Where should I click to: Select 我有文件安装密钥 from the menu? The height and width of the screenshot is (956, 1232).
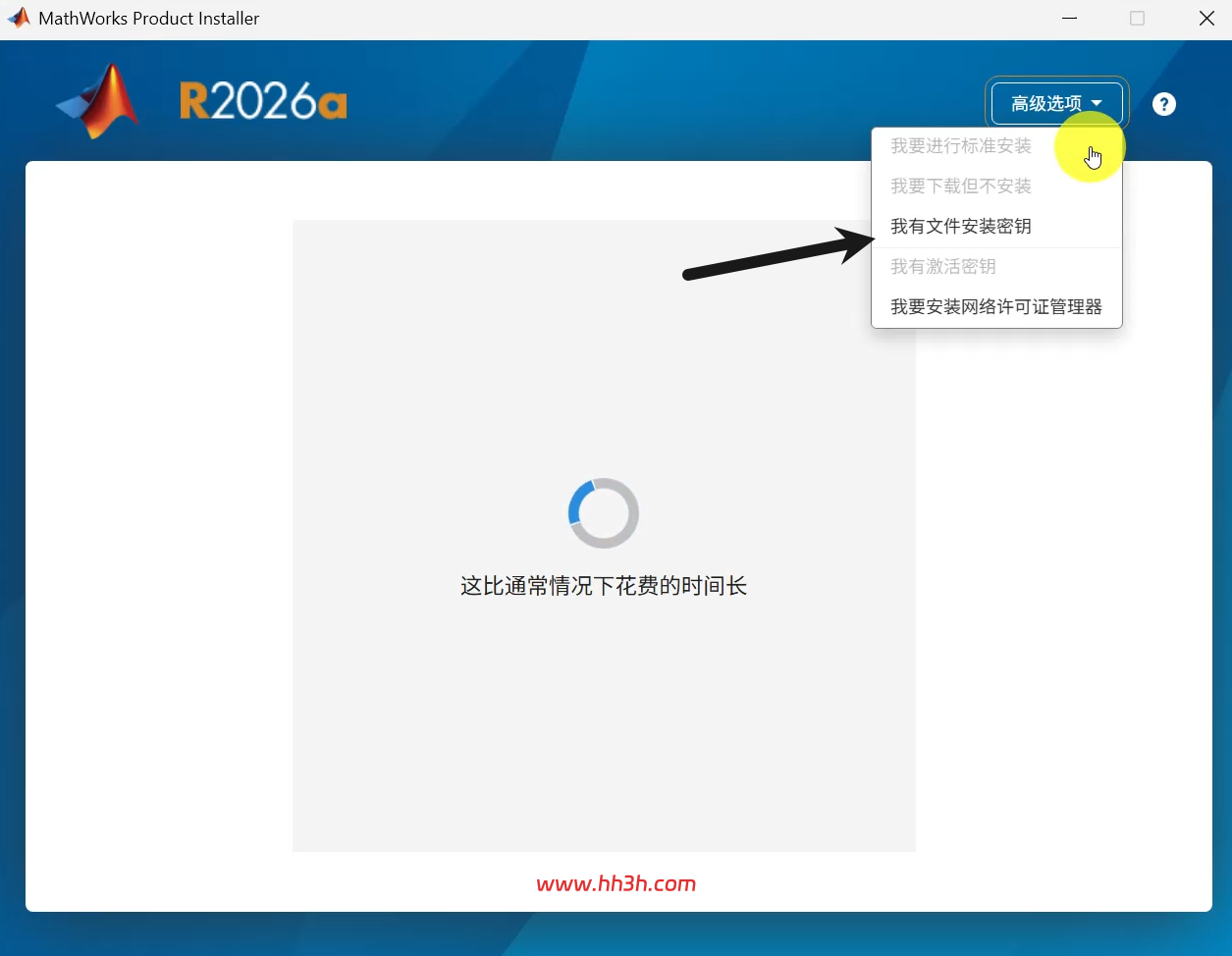click(x=996, y=227)
